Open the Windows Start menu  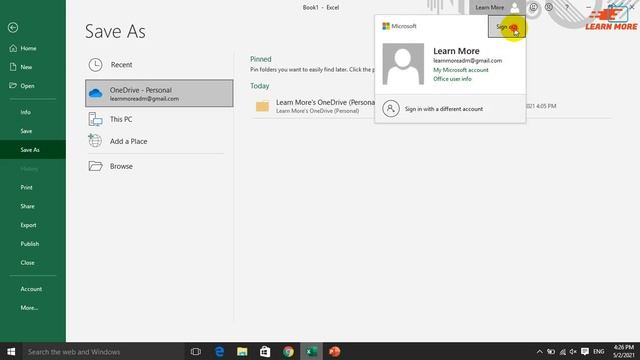[11, 351]
